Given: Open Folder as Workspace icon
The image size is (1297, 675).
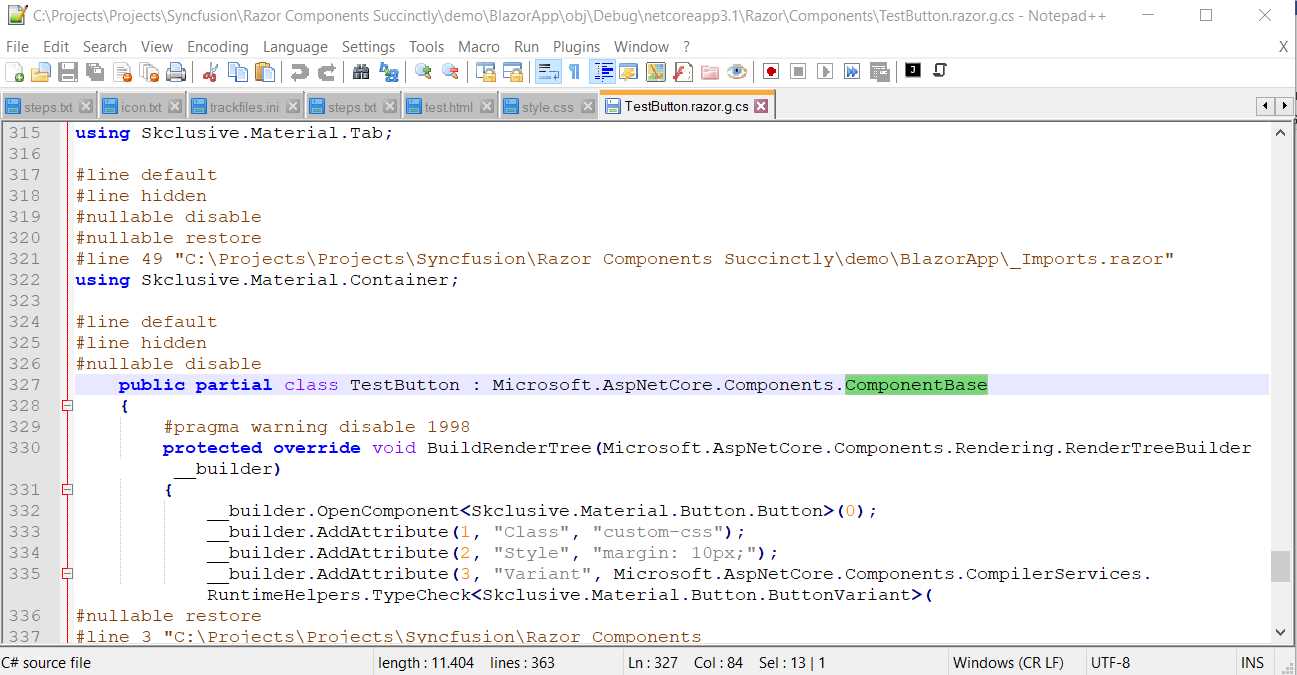Looking at the screenshot, I should point(710,71).
